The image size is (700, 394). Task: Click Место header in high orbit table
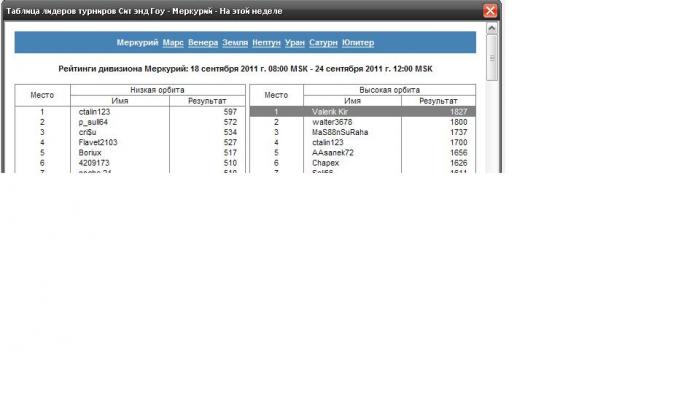tap(276, 95)
